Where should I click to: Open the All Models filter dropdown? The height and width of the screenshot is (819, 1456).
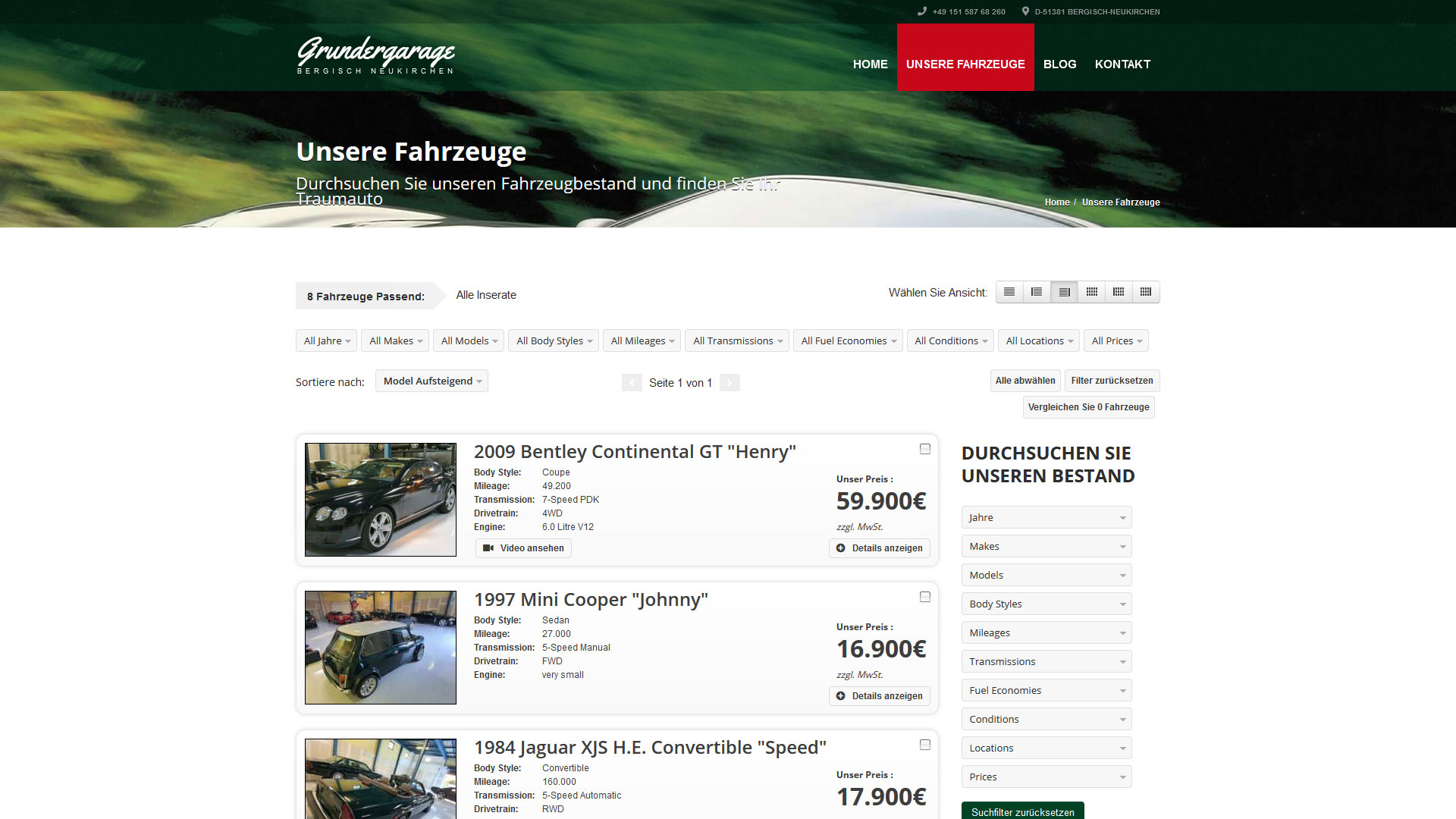click(469, 340)
